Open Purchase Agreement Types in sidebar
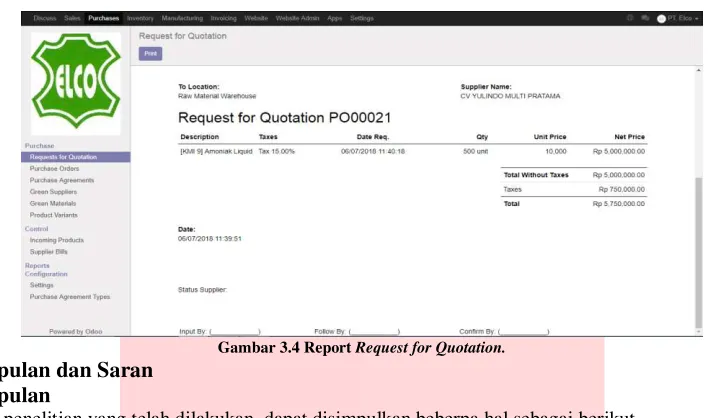The image size is (708, 418). [x=70, y=297]
